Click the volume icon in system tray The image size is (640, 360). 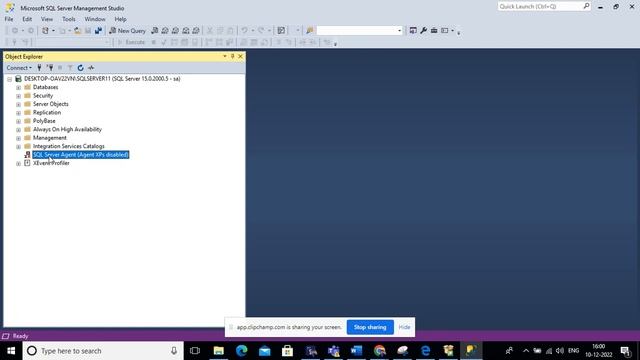coord(560,351)
